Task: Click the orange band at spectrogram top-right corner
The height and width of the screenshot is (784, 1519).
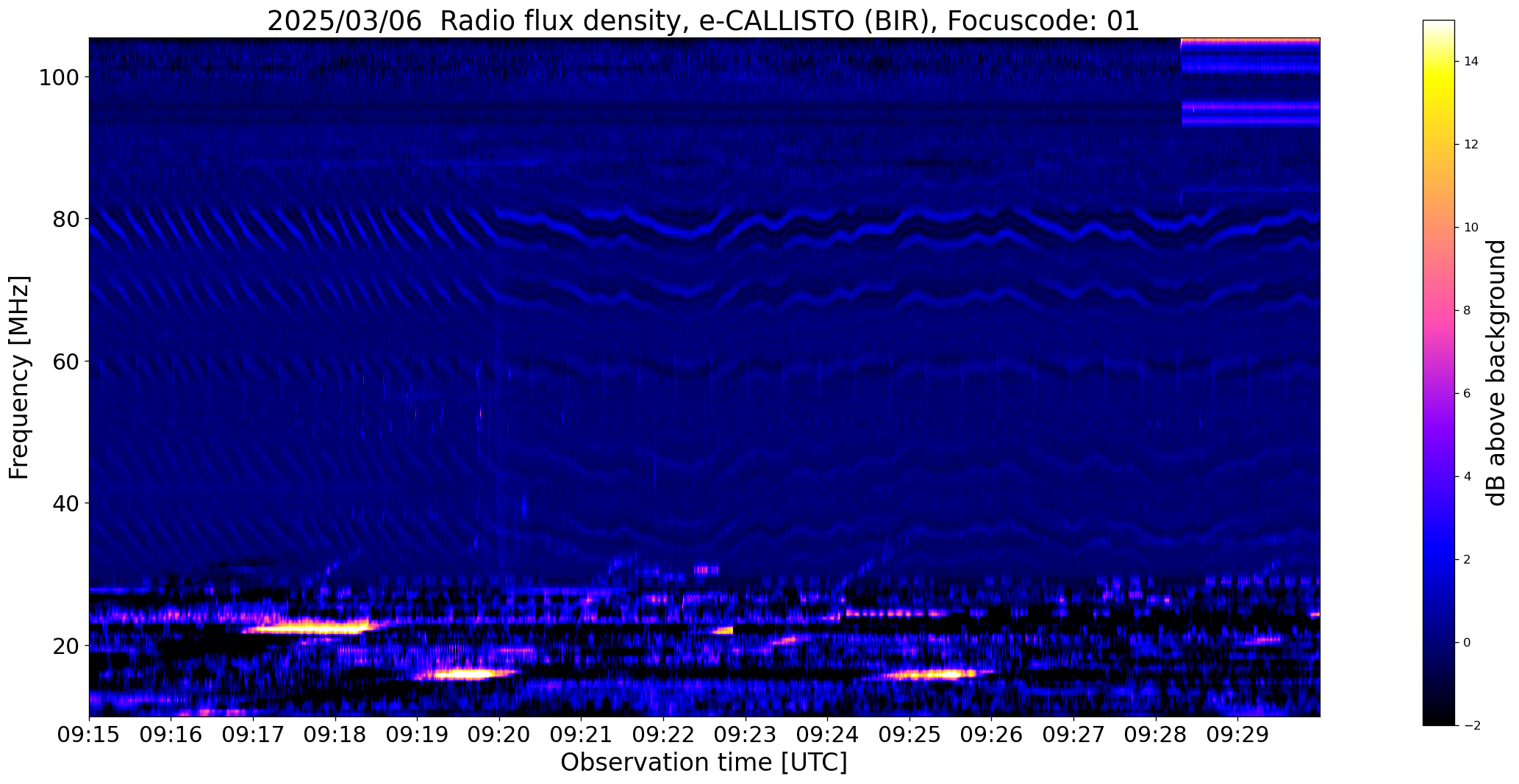Action: (x=1250, y=41)
